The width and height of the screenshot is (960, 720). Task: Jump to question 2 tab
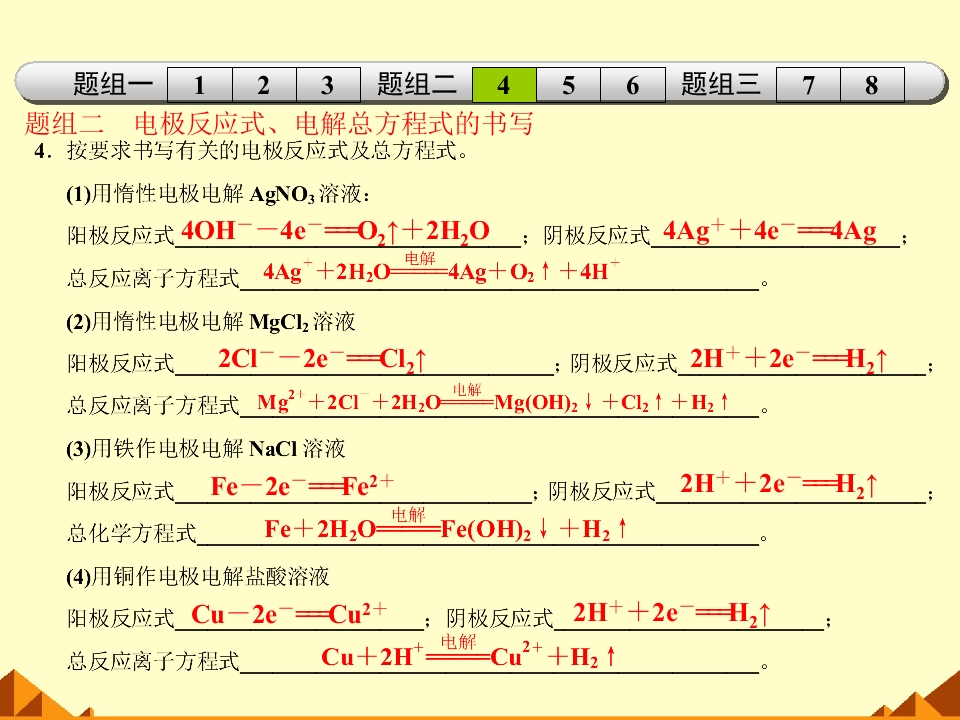264,84
